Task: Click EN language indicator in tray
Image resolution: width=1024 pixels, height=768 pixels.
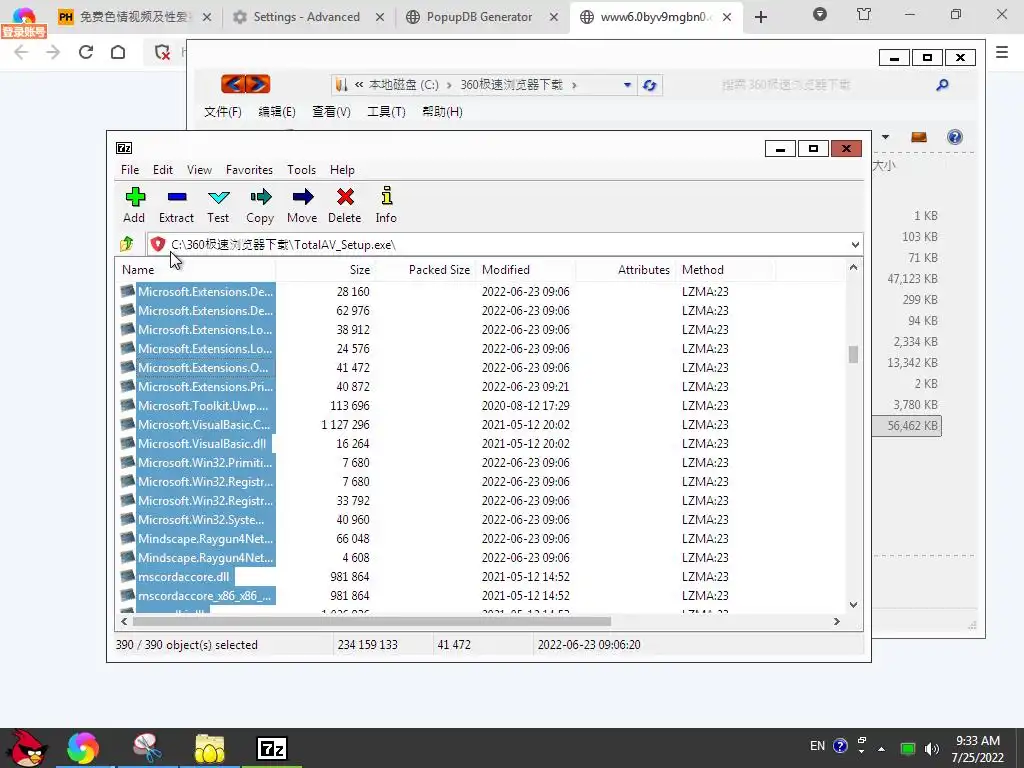Action: coord(817,746)
